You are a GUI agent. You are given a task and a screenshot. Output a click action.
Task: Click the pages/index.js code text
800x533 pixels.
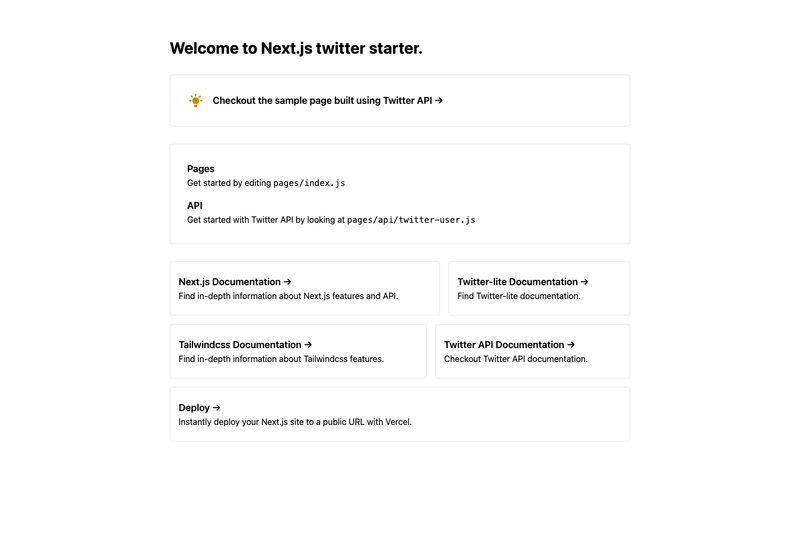point(309,183)
